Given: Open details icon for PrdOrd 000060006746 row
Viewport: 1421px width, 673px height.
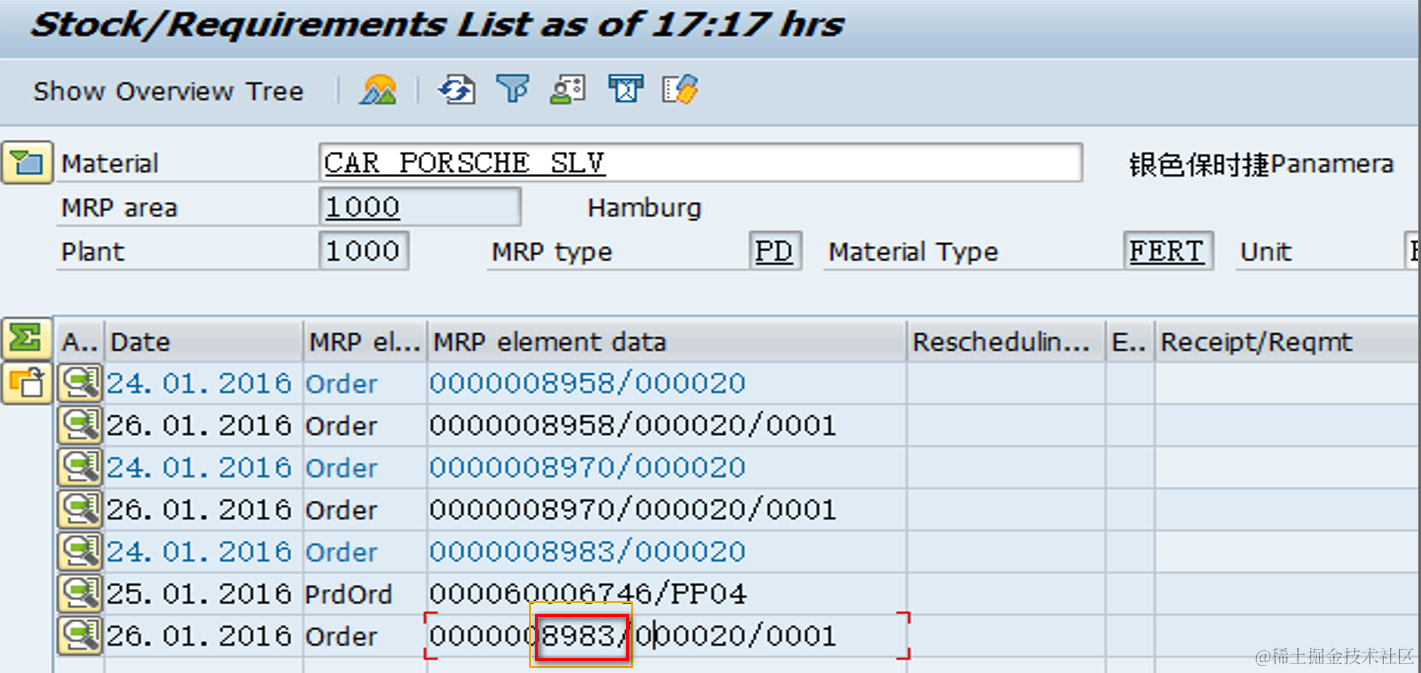Looking at the screenshot, I should (x=80, y=594).
